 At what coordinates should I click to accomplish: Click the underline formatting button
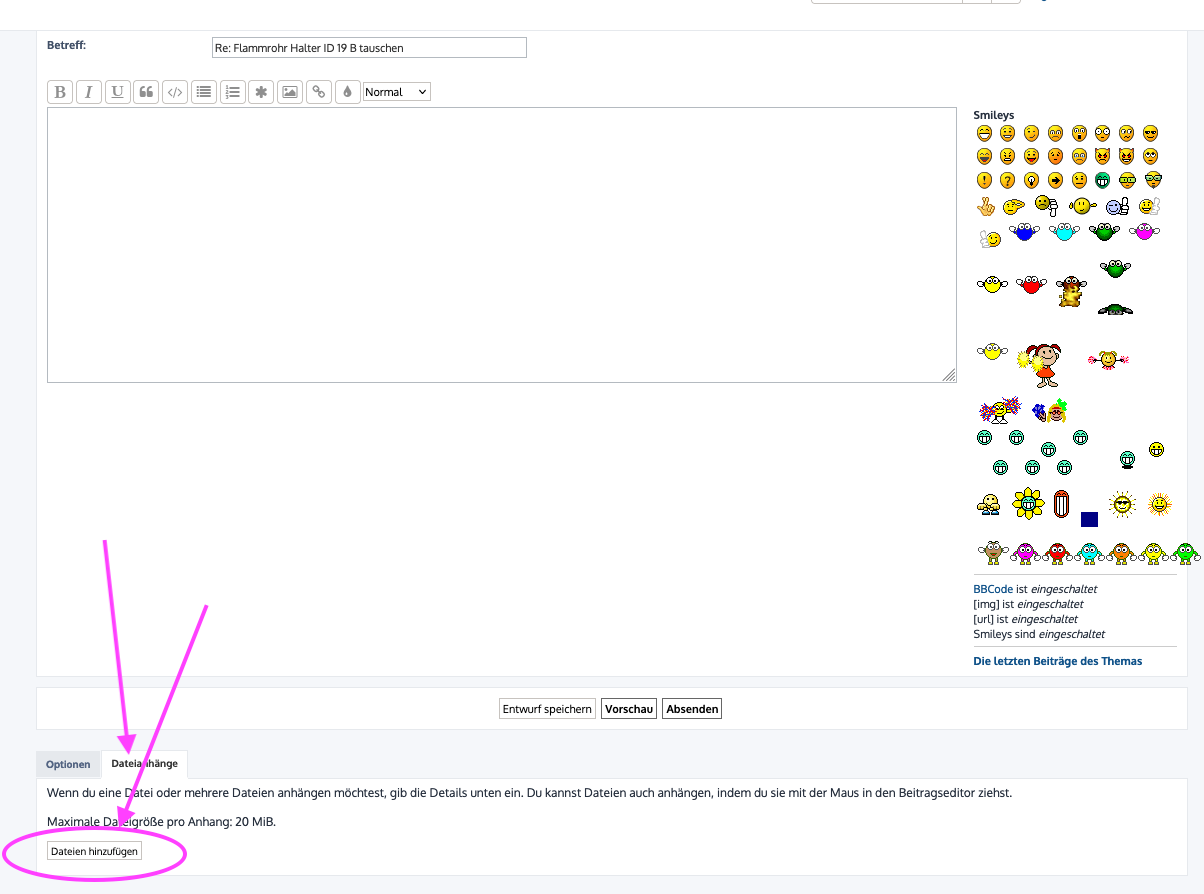pyautogui.click(x=117, y=92)
